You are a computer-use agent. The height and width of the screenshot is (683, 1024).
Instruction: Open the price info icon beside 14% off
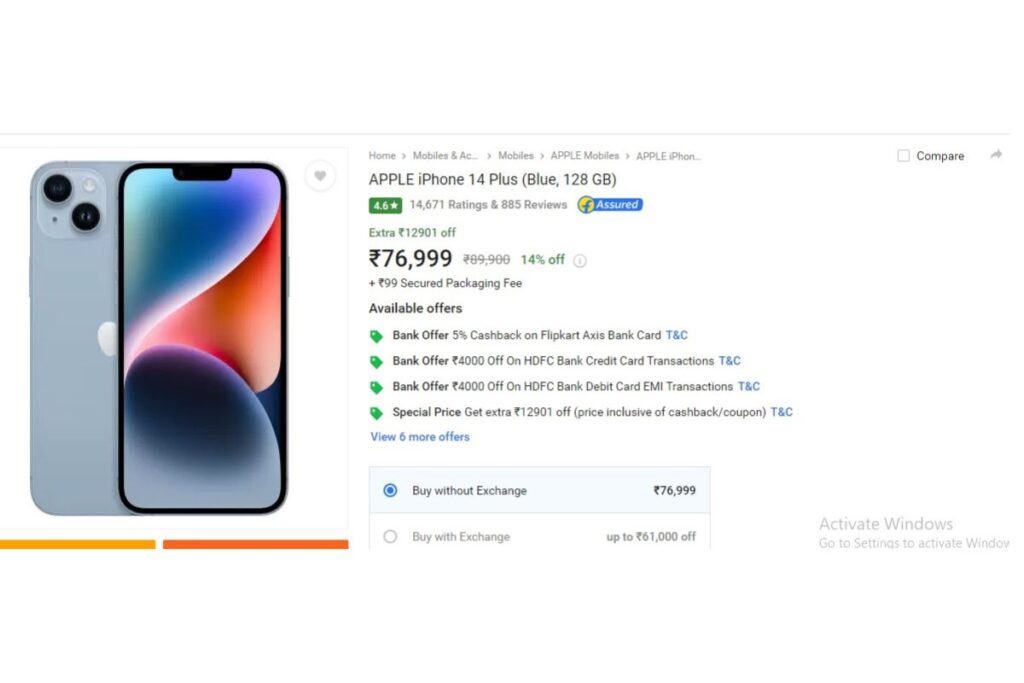point(579,261)
